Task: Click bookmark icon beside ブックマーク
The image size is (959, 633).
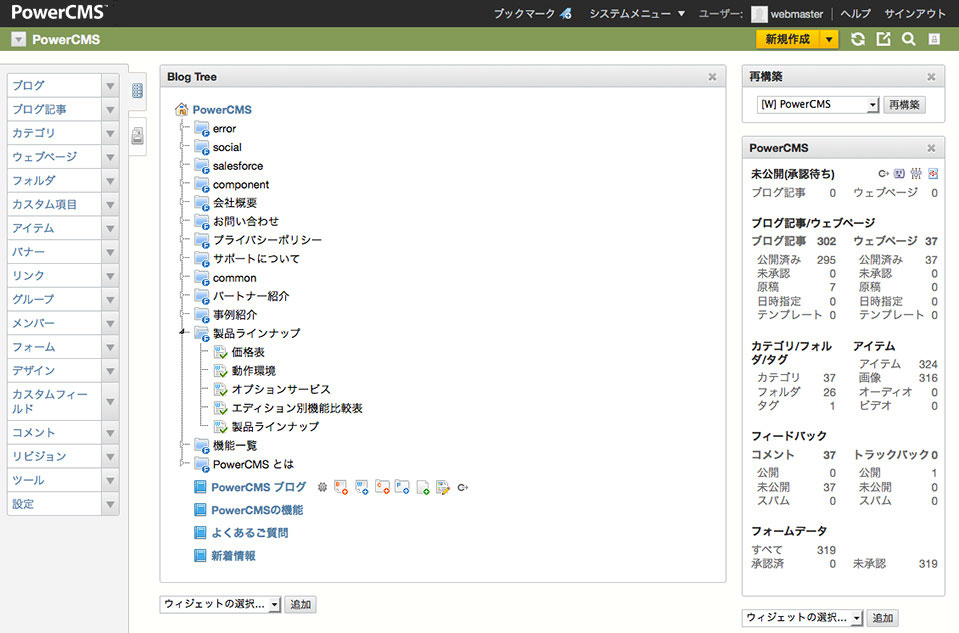Action: pos(566,13)
